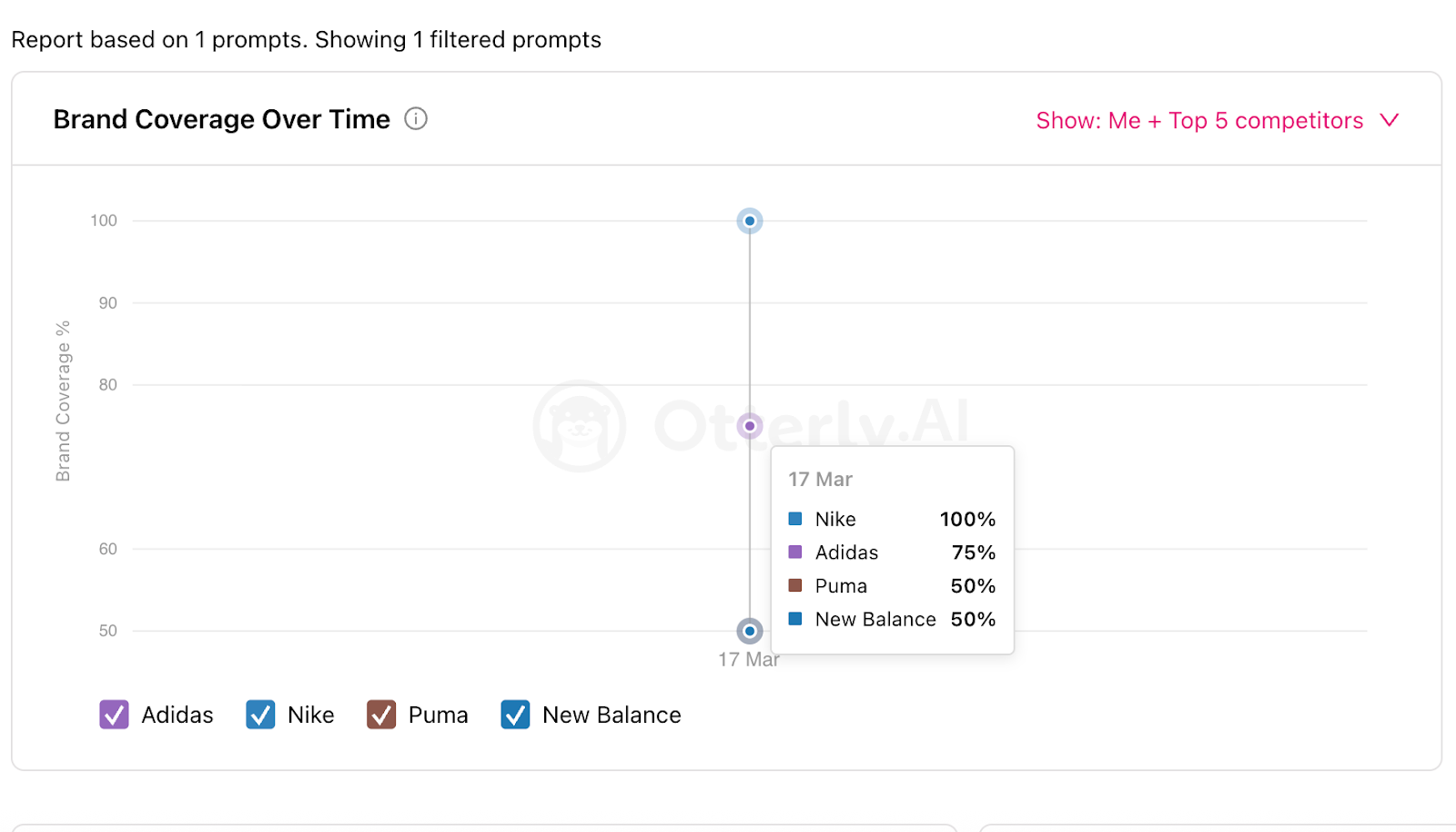Click the Nike 100% data point marker
Image resolution: width=1456 pixels, height=832 pixels.
pyautogui.click(x=750, y=221)
